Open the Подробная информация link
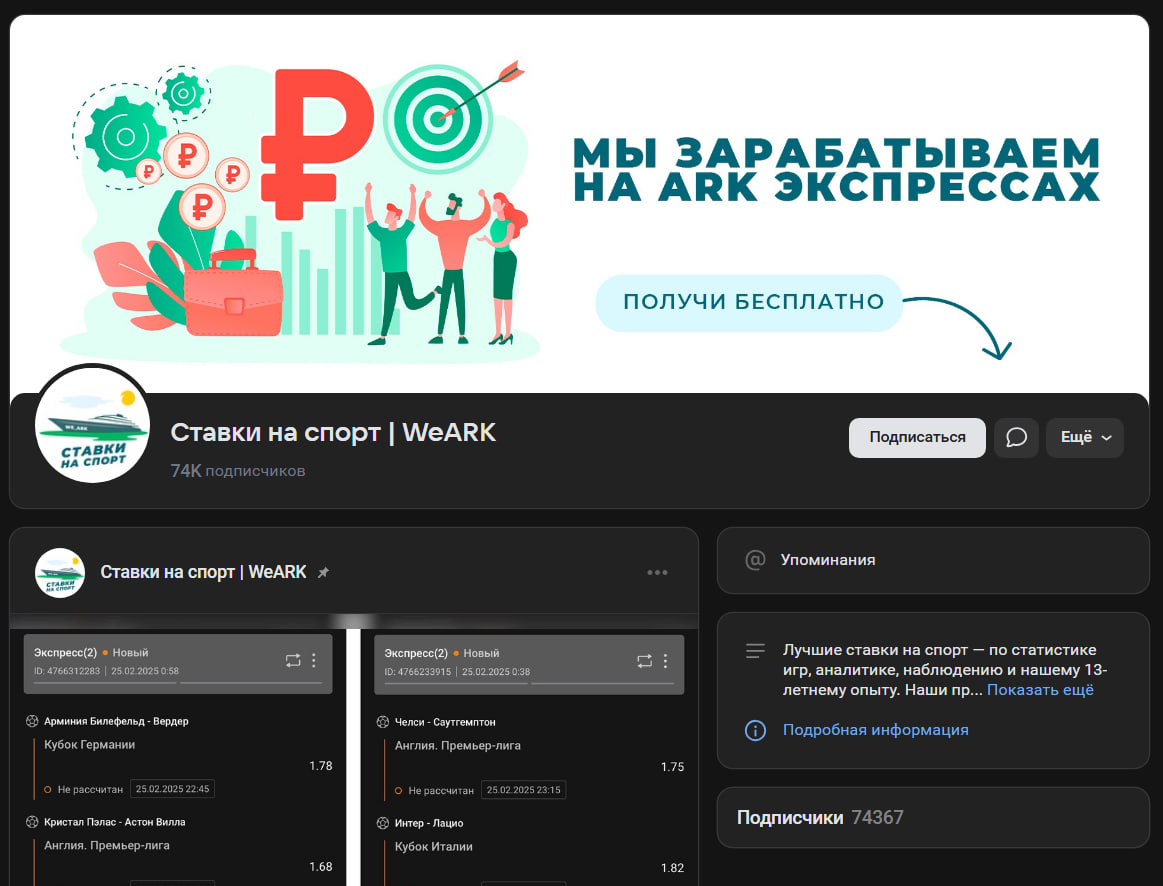Image resolution: width=1163 pixels, height=886 pixels. 875,730
